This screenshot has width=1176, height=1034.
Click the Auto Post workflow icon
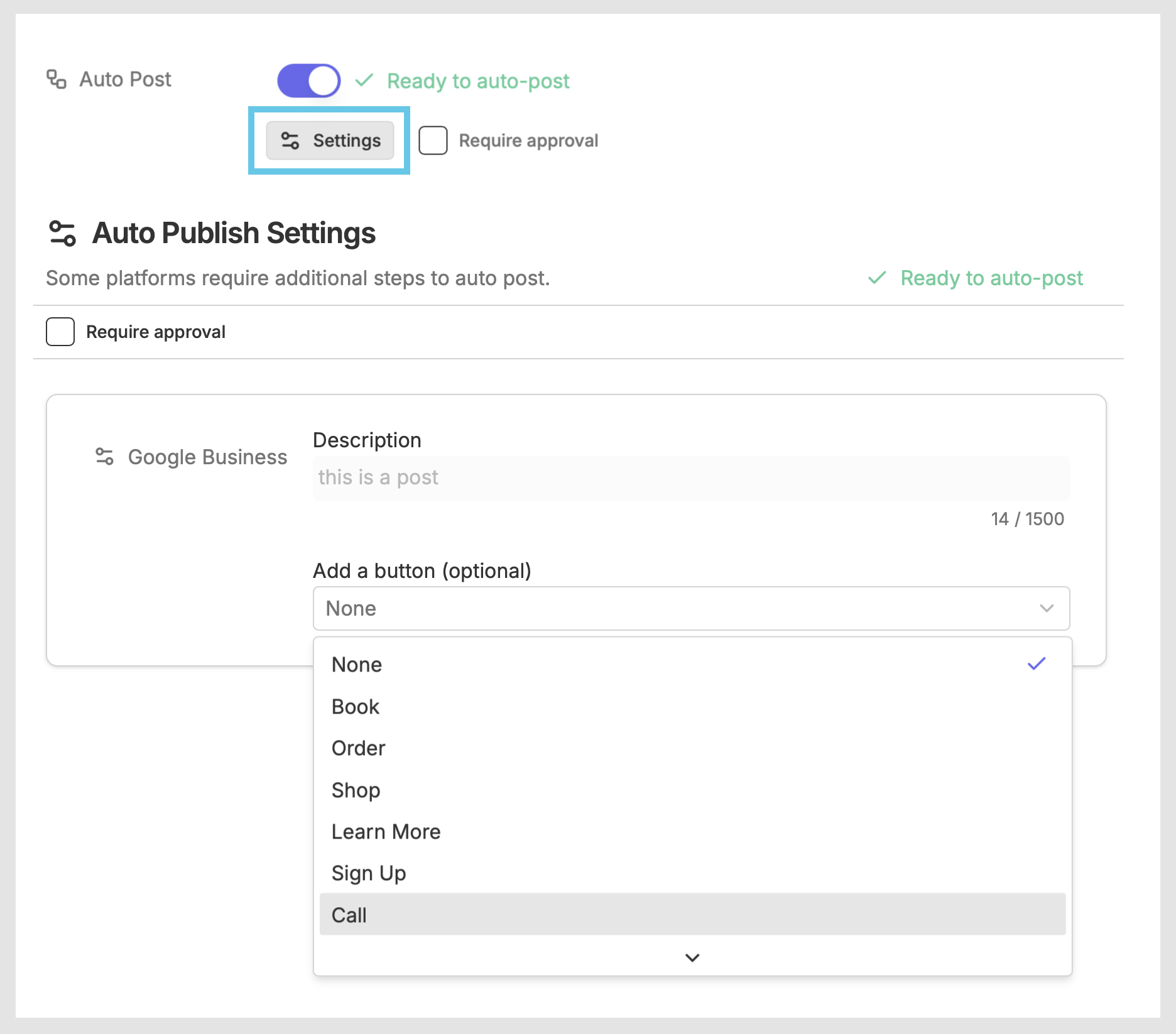click(x=57, y=79)
